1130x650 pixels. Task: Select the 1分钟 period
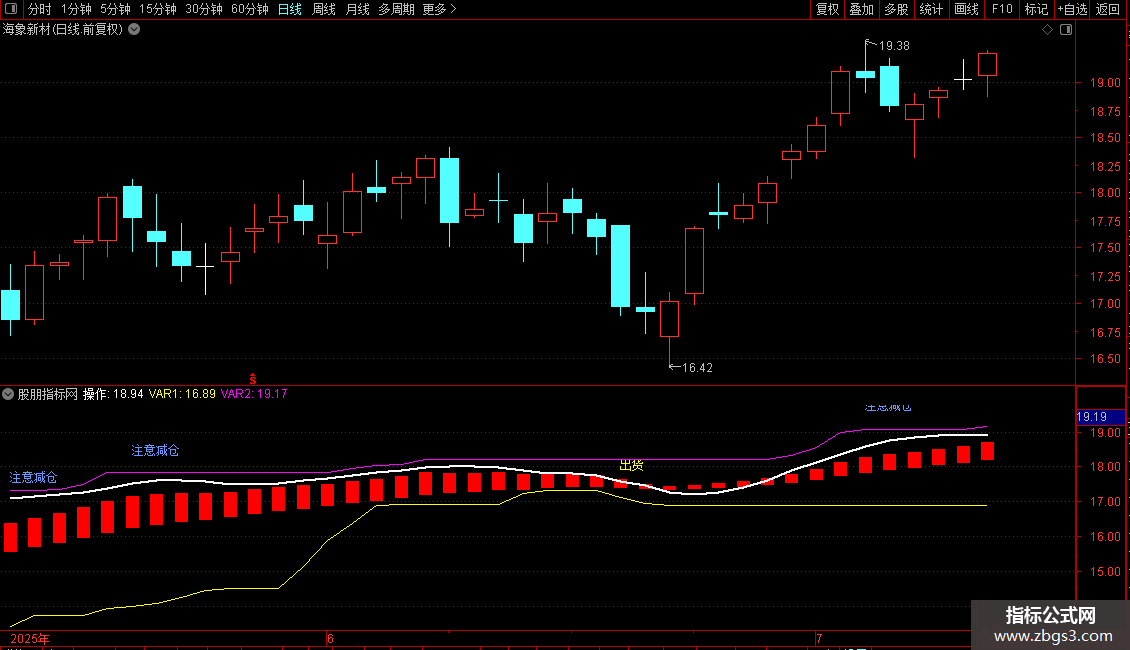[x=76, y=9]
